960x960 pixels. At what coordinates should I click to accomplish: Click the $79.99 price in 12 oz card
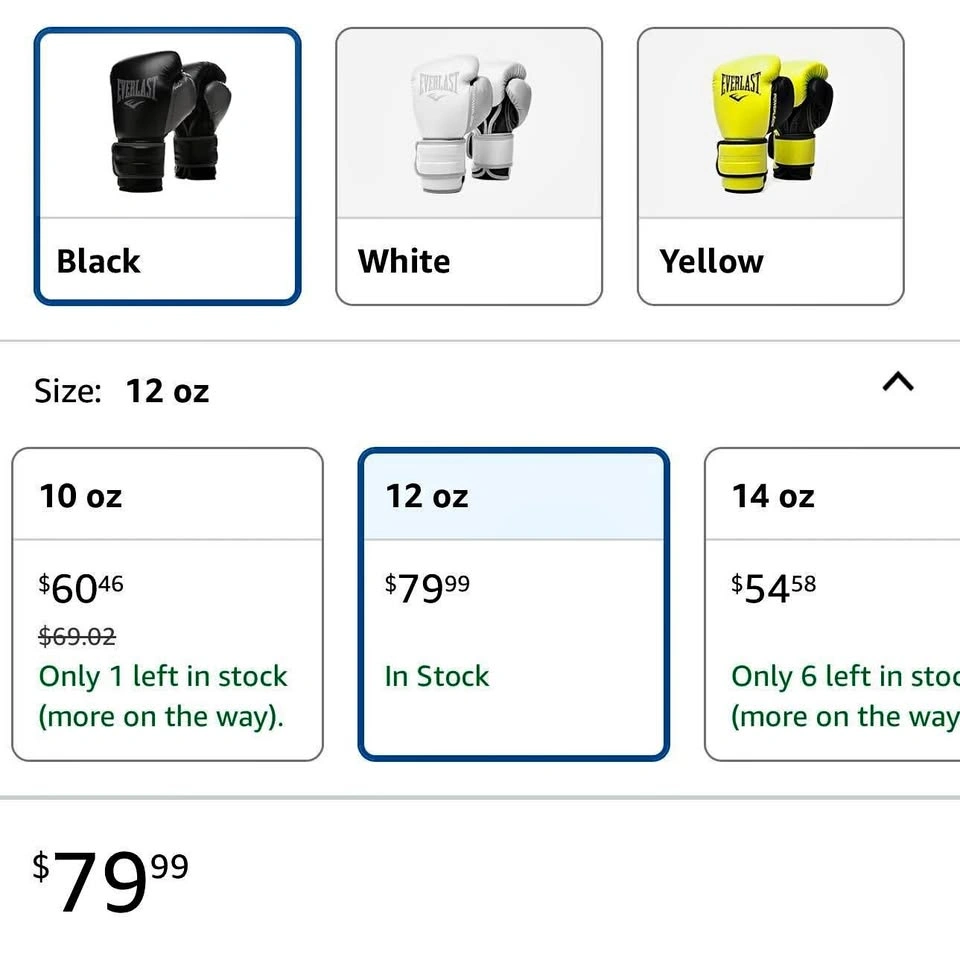click(427, 589)
